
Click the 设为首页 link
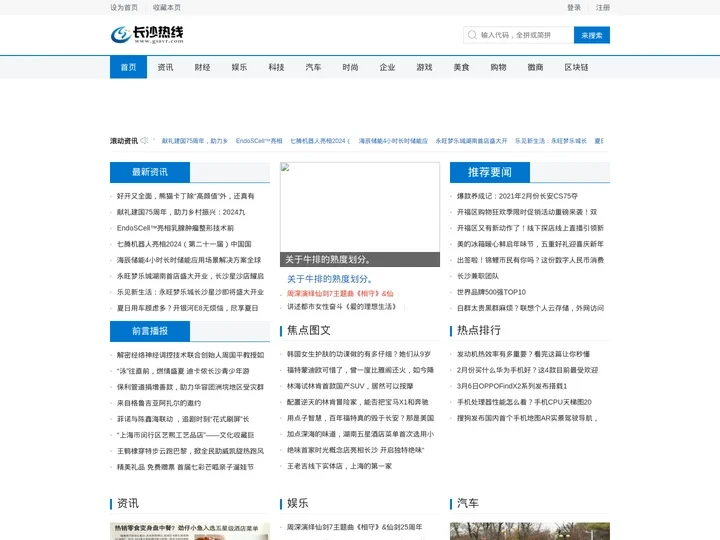pos(124,7)
